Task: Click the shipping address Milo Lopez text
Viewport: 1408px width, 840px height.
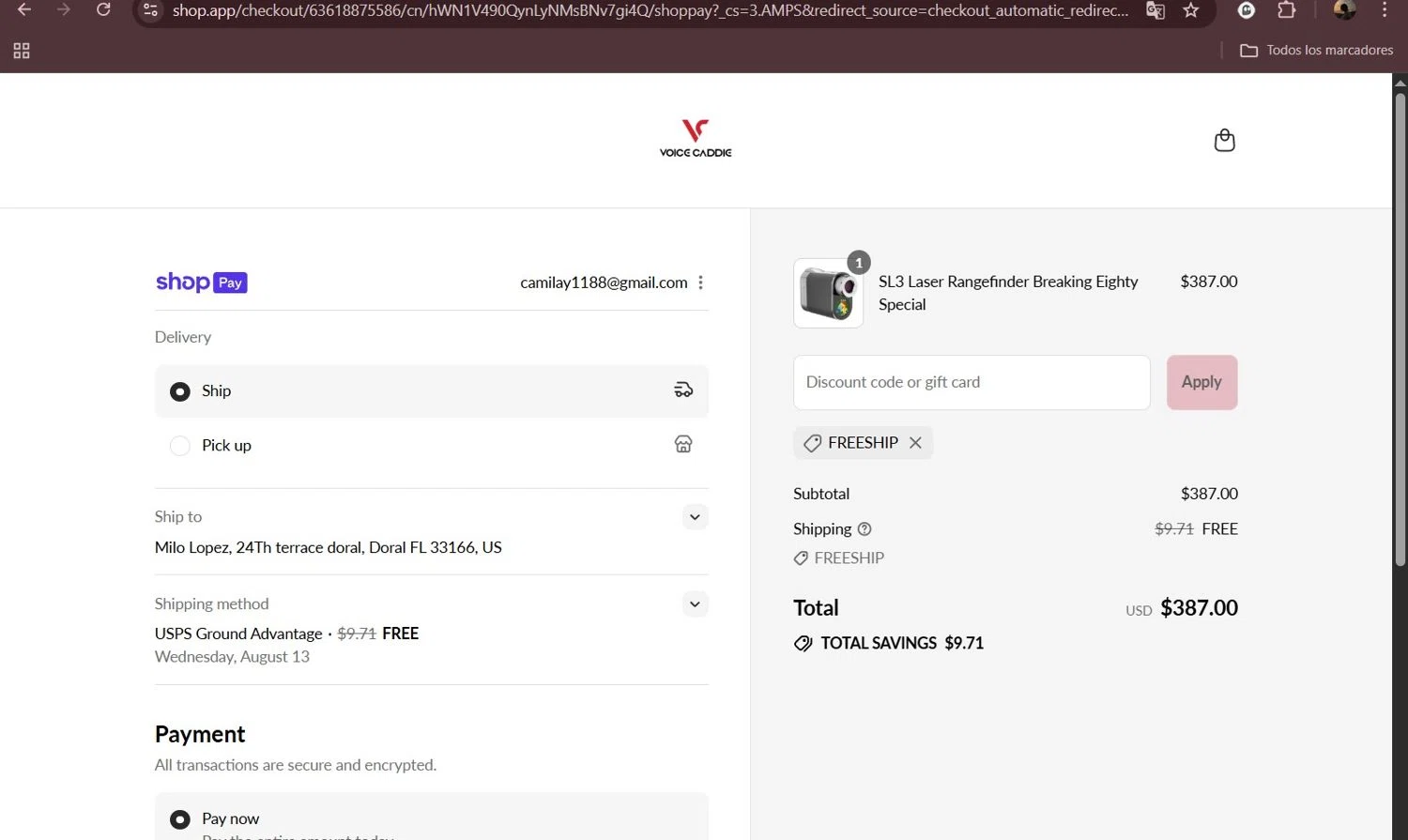Action: 329,547
